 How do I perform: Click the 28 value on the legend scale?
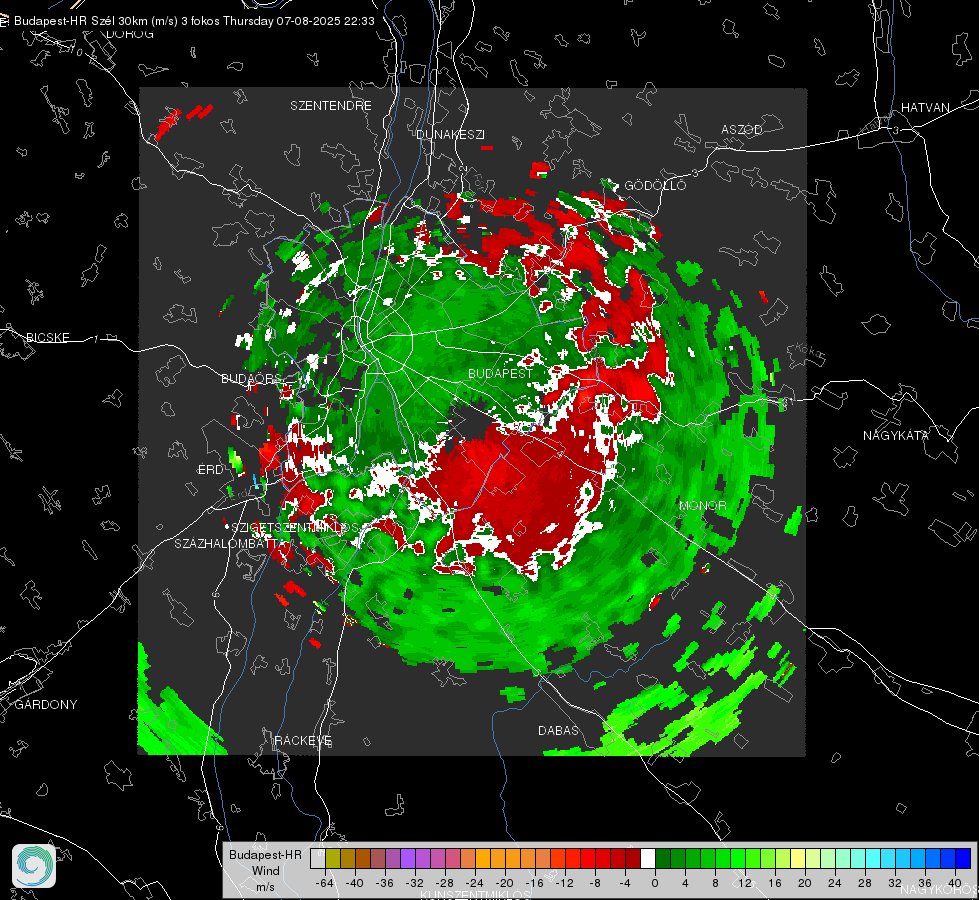coord(865,883)
